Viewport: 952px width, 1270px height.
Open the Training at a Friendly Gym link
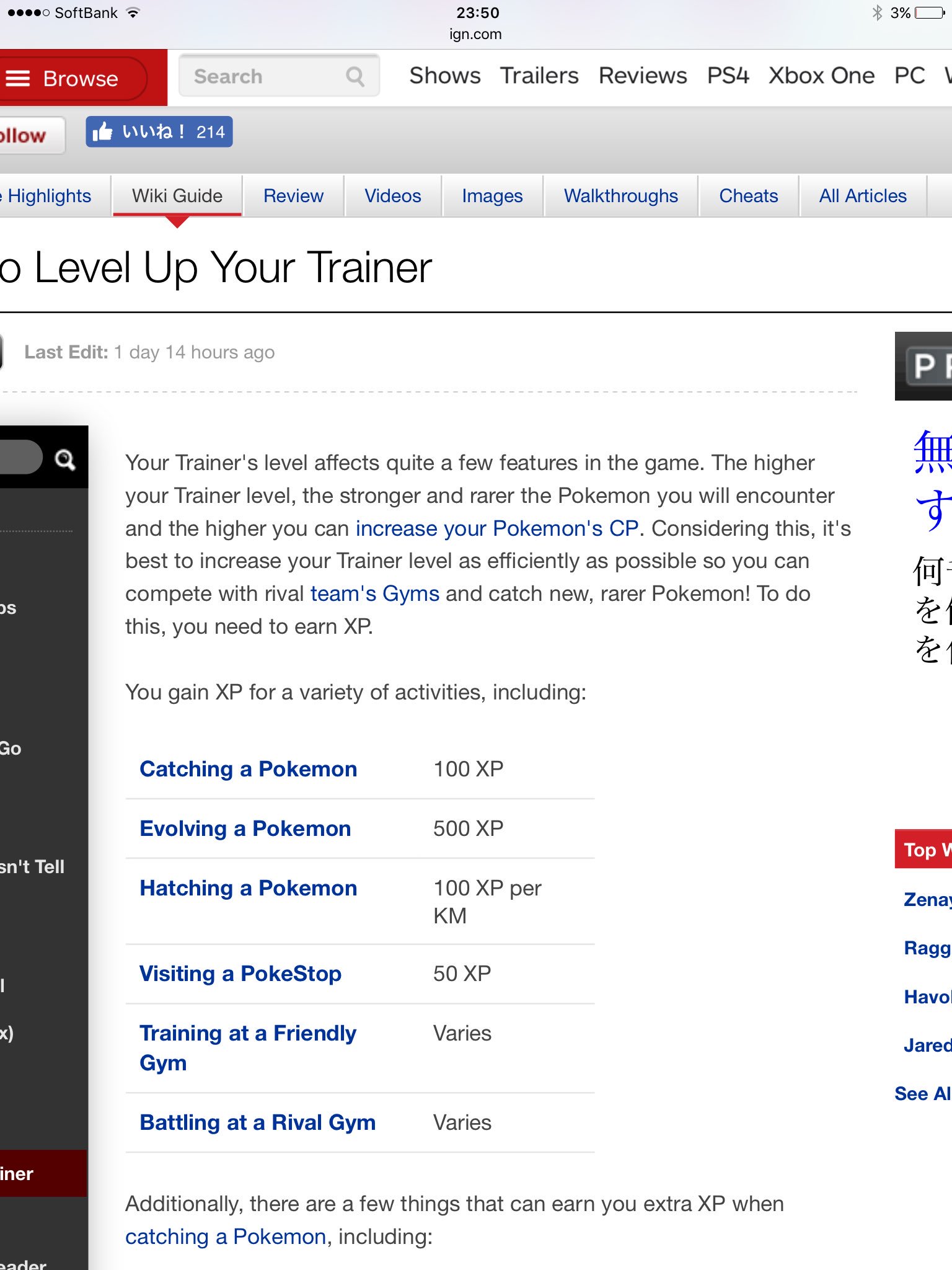[x=248, y=1048]
